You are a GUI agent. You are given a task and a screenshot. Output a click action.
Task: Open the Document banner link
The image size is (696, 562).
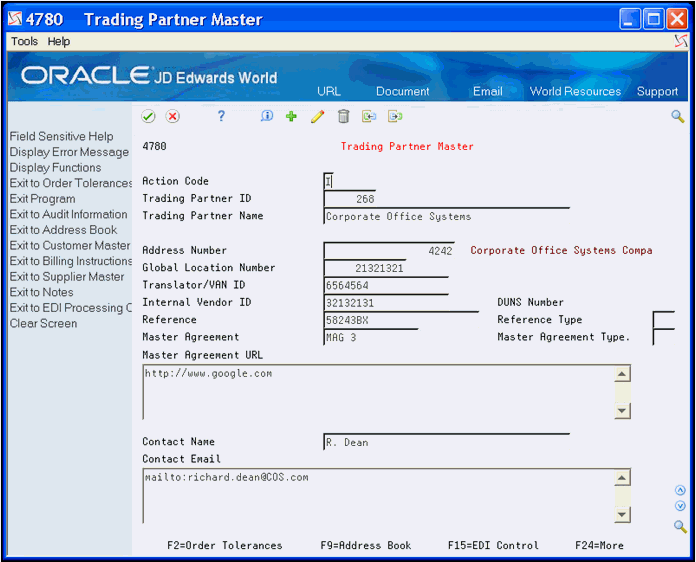click(x=403, y=91)
